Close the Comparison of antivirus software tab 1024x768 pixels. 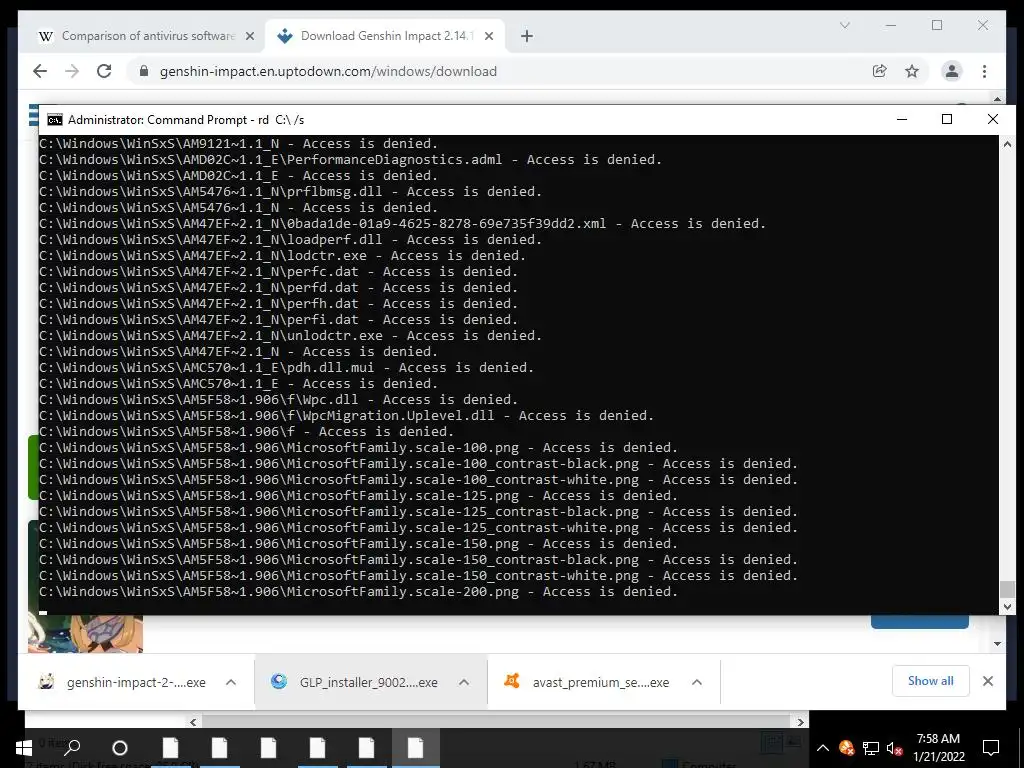click(249, 37)
